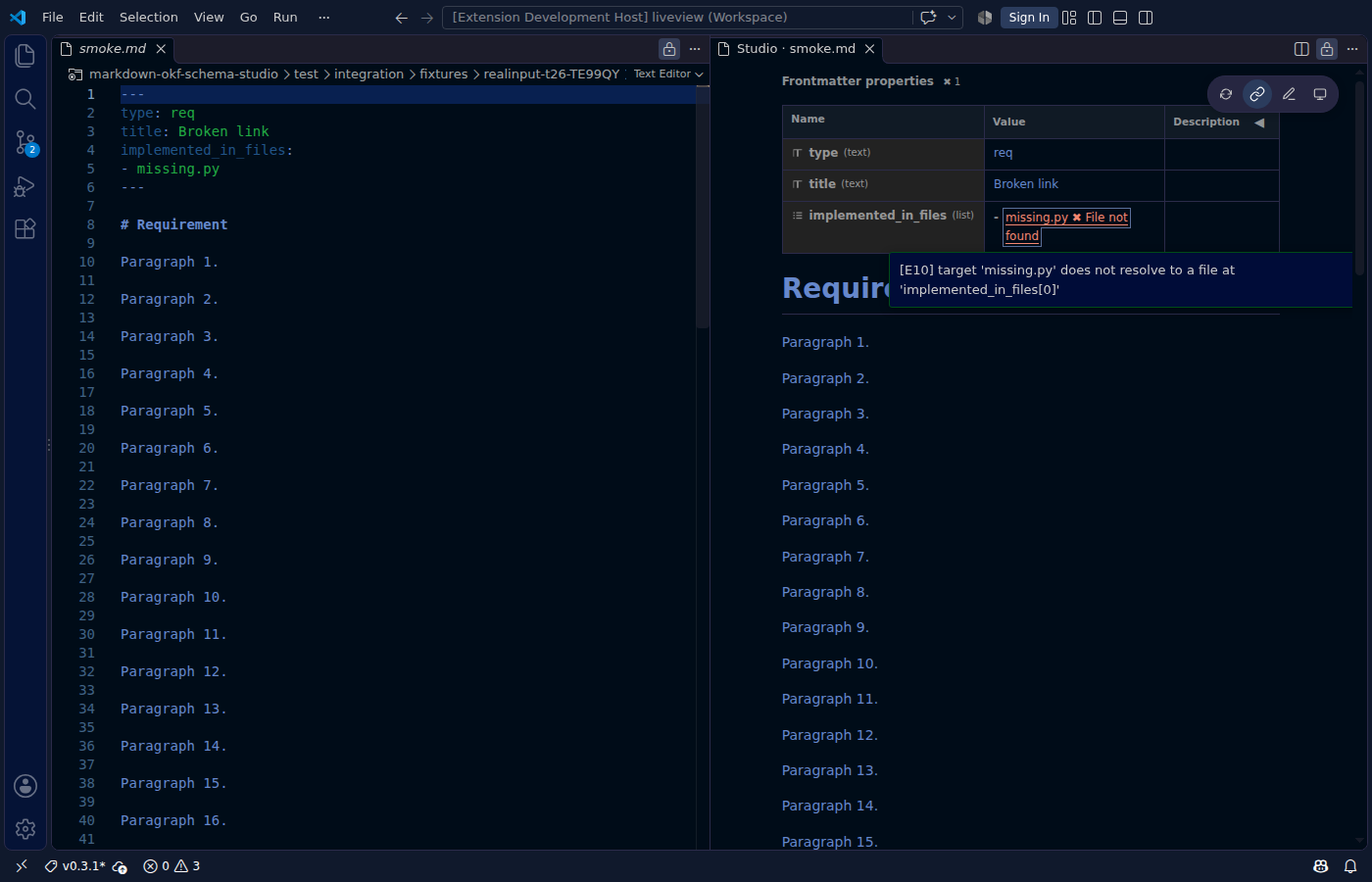Viewport: 1372px width, 882px height.
Task: Open the Text Editor dropdown in breadcrumb bar
Action: [668, 74]
